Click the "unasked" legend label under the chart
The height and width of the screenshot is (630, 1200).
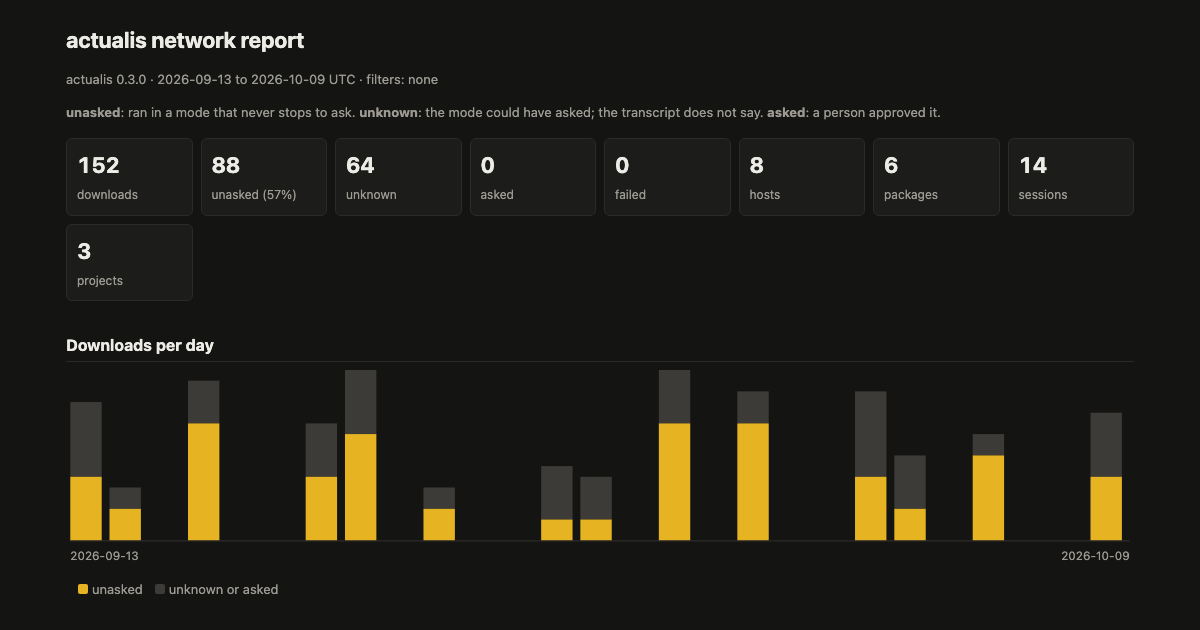[x=117, y=590]
